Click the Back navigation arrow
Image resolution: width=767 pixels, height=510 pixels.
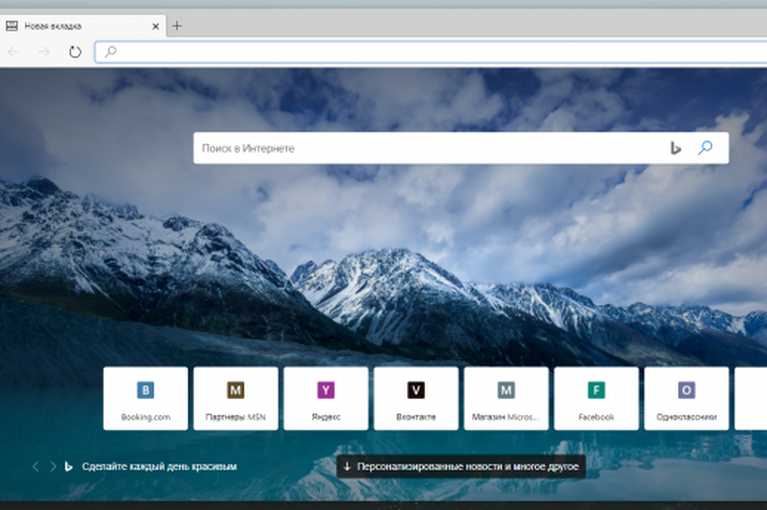[x=13, y=51]
